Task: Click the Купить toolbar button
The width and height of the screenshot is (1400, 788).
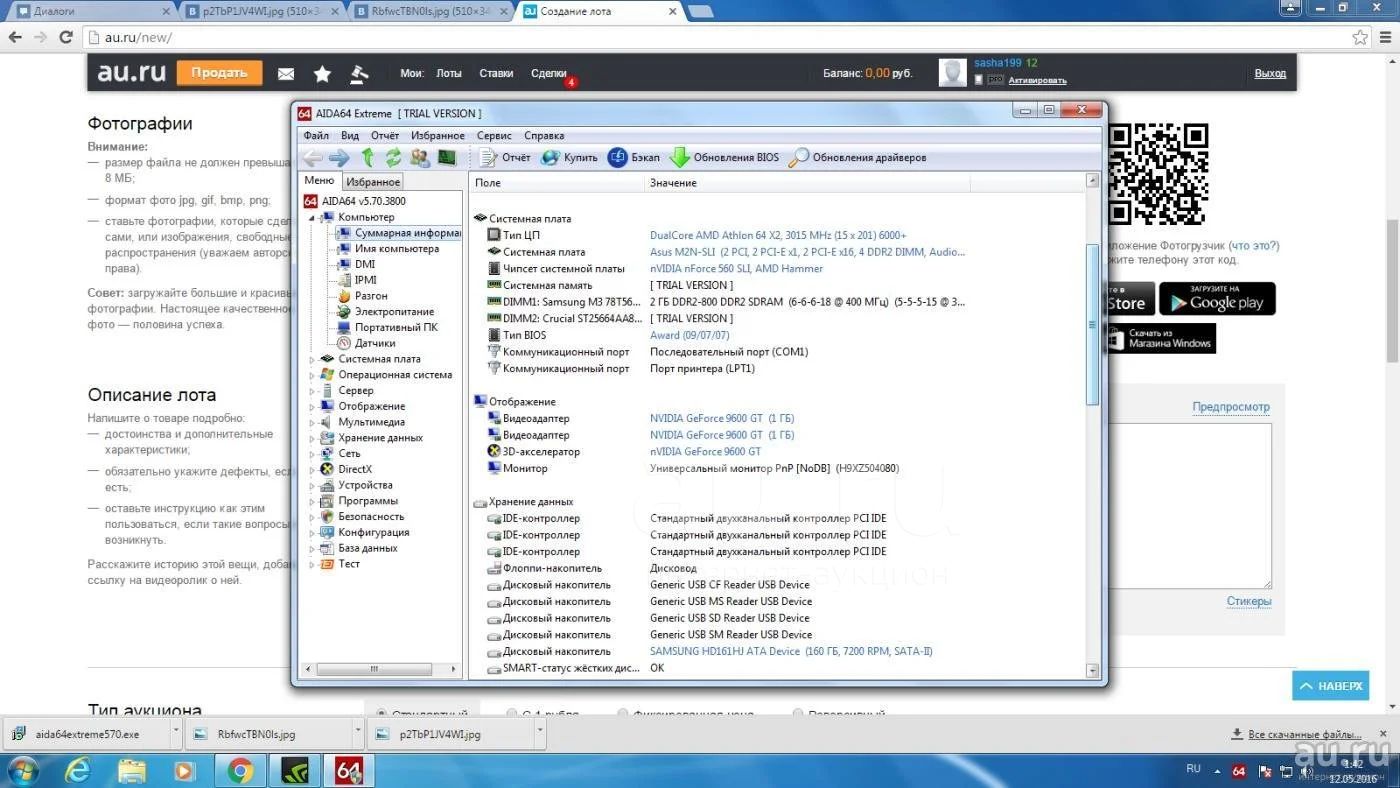Action: tap(569, 158)
